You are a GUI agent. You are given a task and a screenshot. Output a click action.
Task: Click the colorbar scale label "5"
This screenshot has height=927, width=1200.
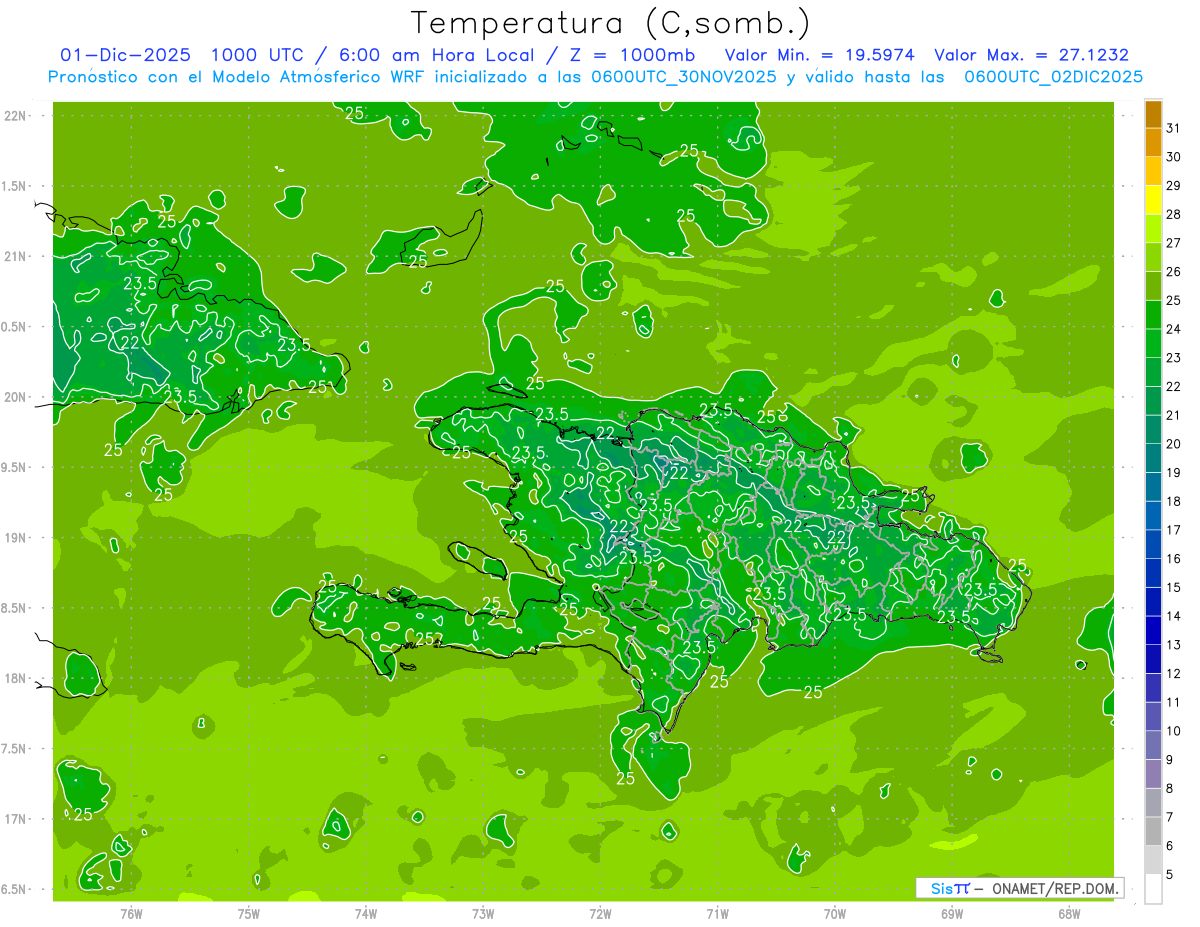(1169, 874)
